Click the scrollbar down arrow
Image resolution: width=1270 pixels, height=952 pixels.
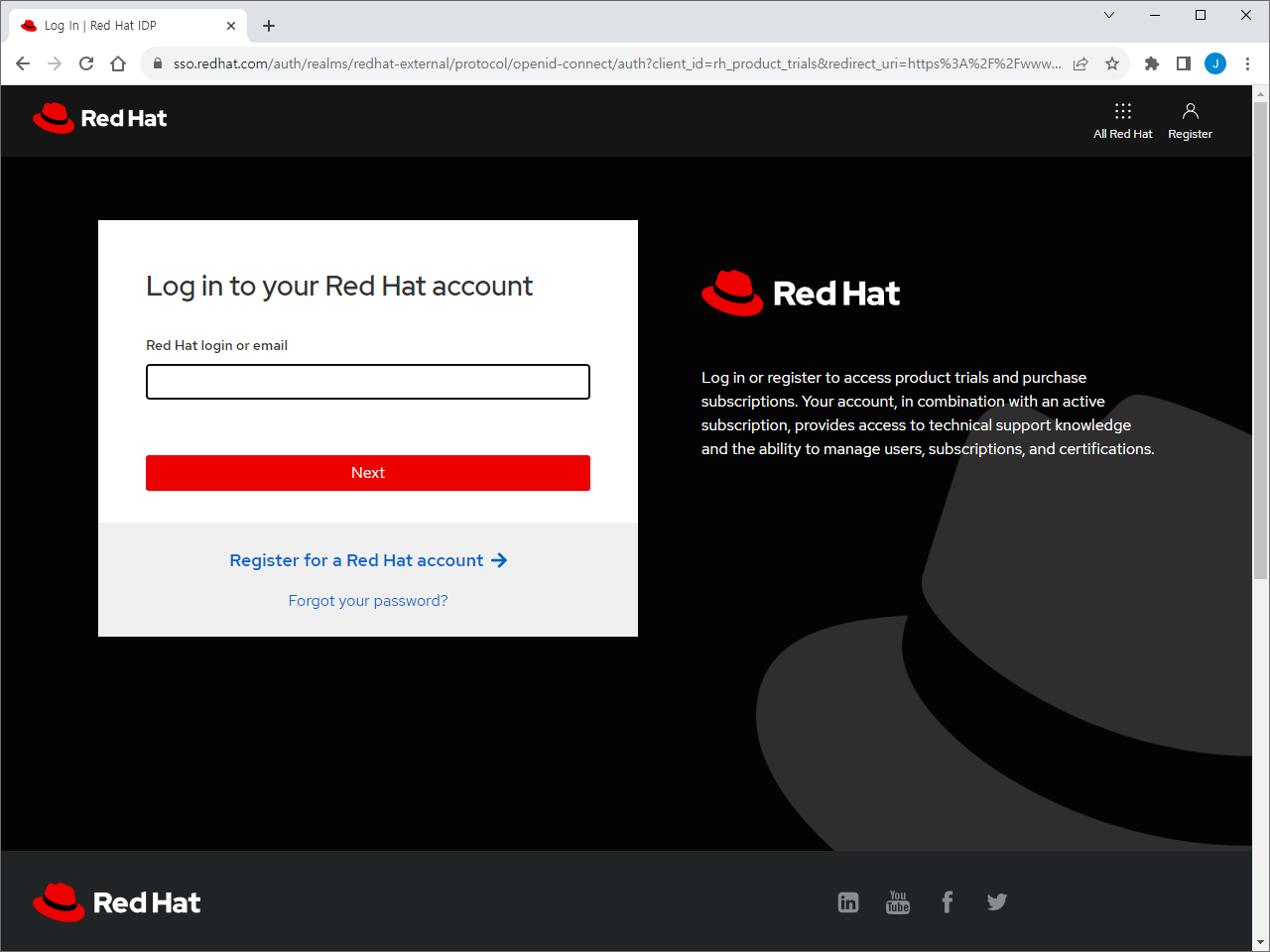[x=1260, y=942]
